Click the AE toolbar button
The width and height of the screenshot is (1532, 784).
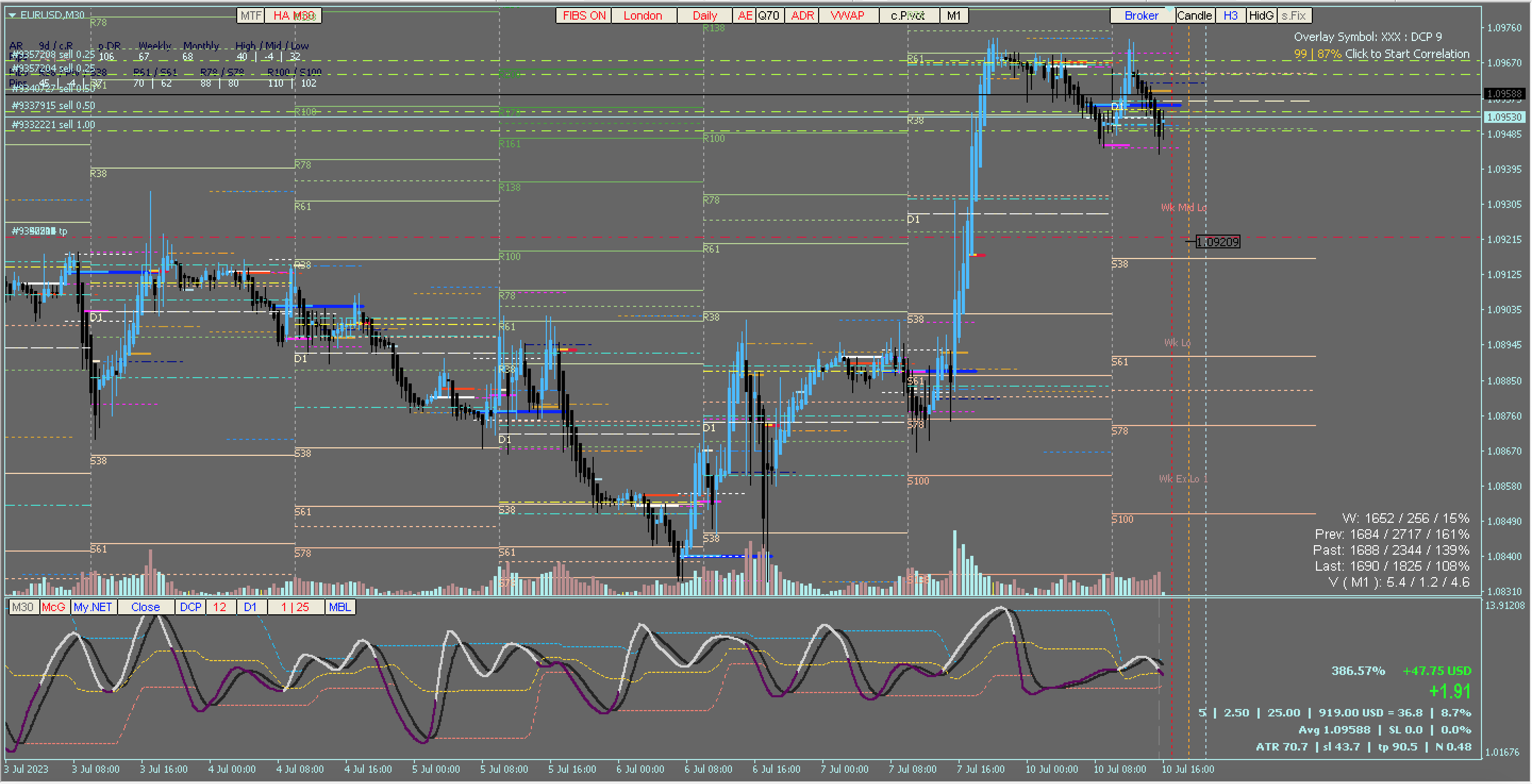(745, 15)
